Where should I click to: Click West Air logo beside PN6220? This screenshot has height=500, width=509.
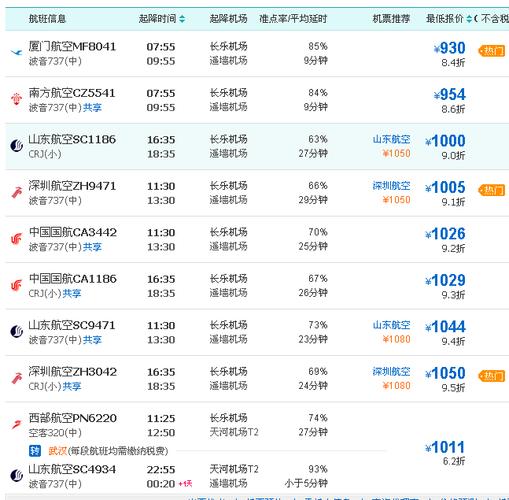(x=16, y=424)
